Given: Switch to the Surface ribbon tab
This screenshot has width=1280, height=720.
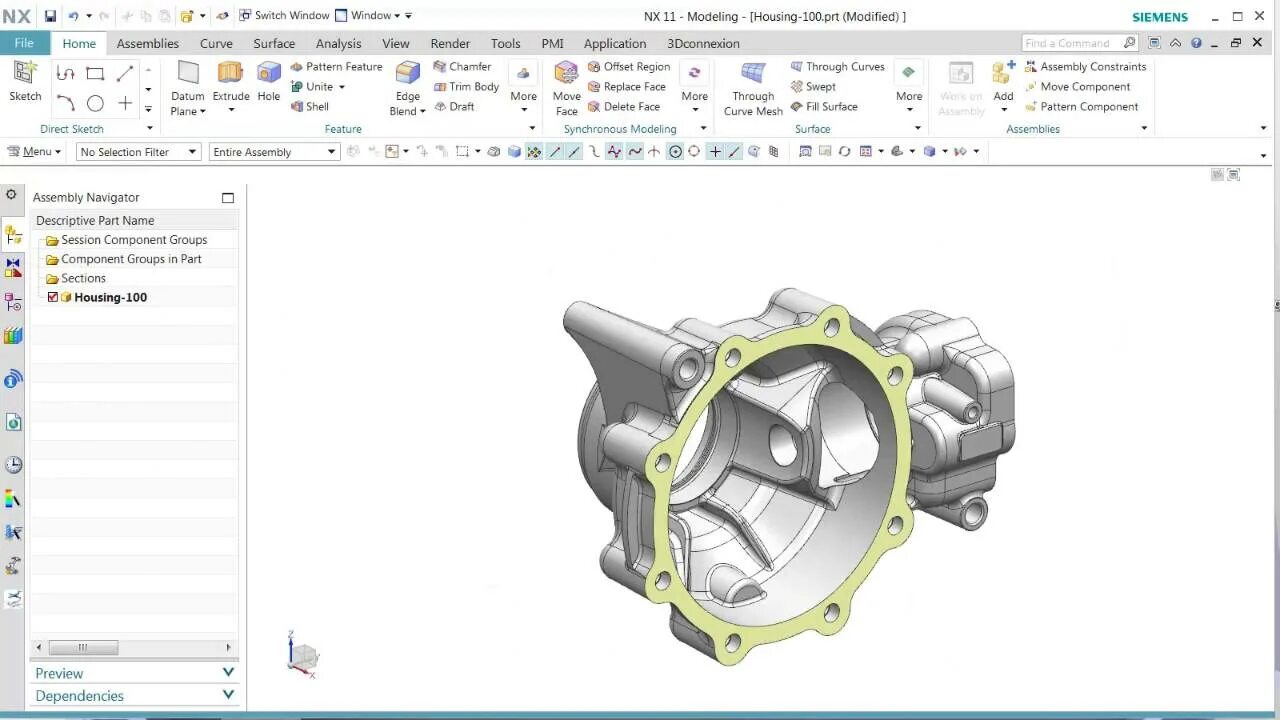Looking at the screenshot, I should [274, 43].
